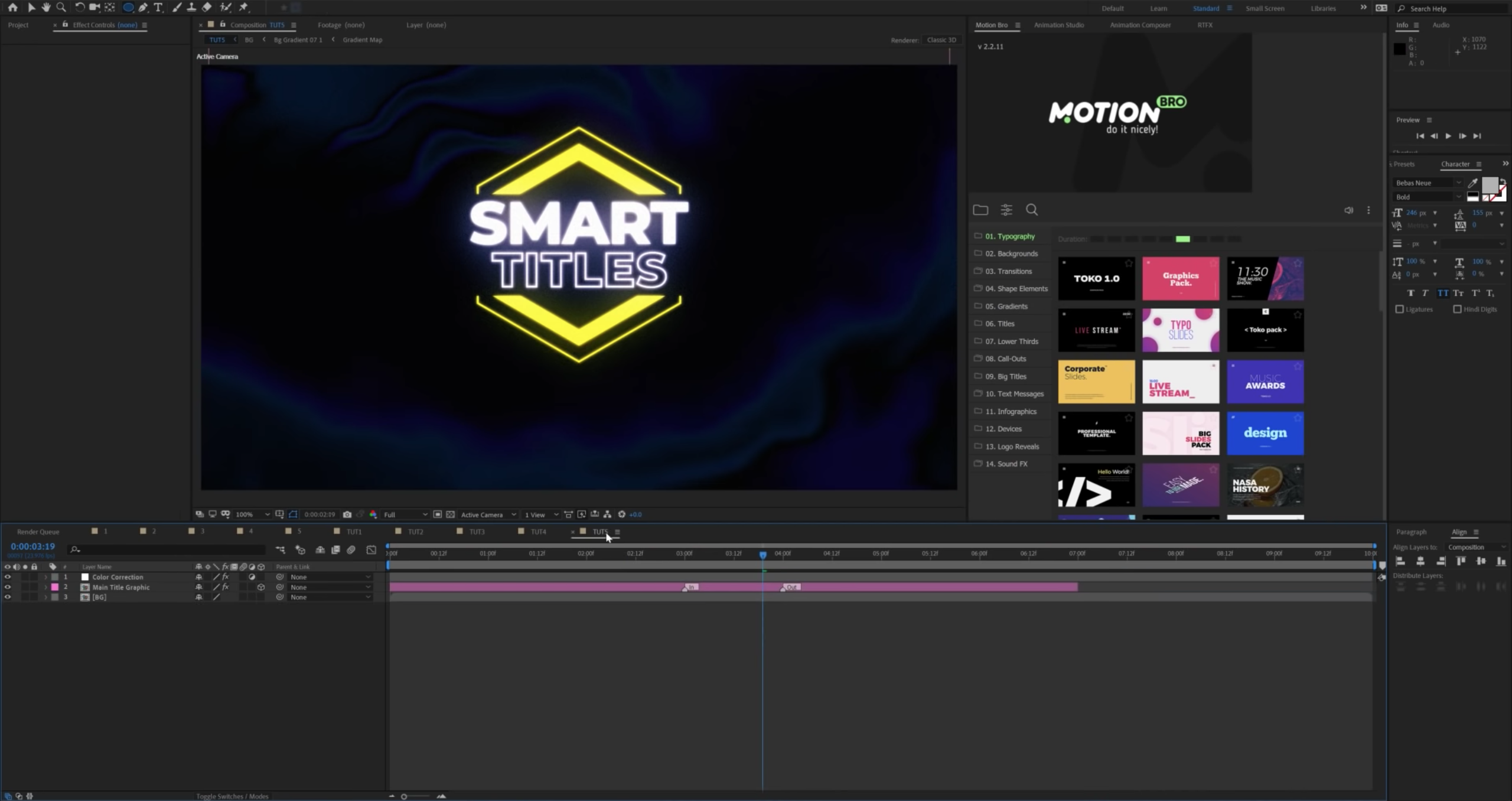The image size is (1512, 801).
Task: Select the Hand tool
Action: (46, 8)
